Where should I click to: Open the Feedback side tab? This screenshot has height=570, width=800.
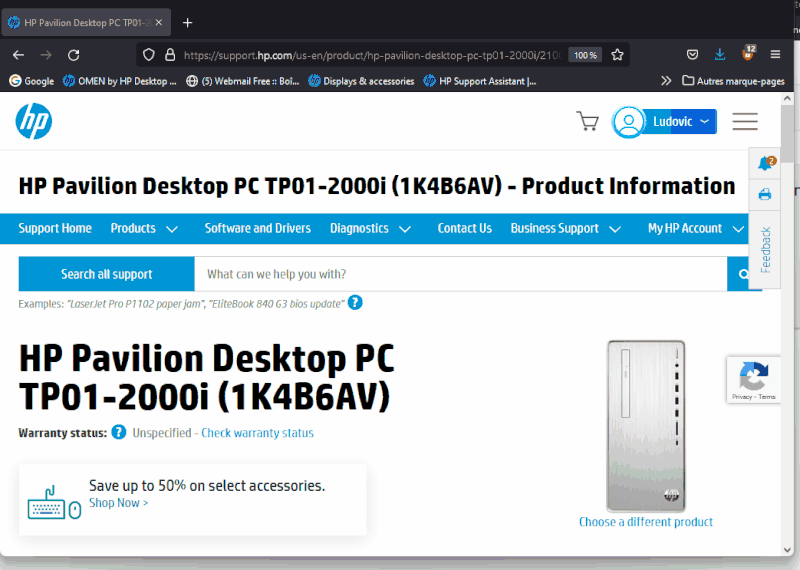pyautogui.click(x=765, y=250)
